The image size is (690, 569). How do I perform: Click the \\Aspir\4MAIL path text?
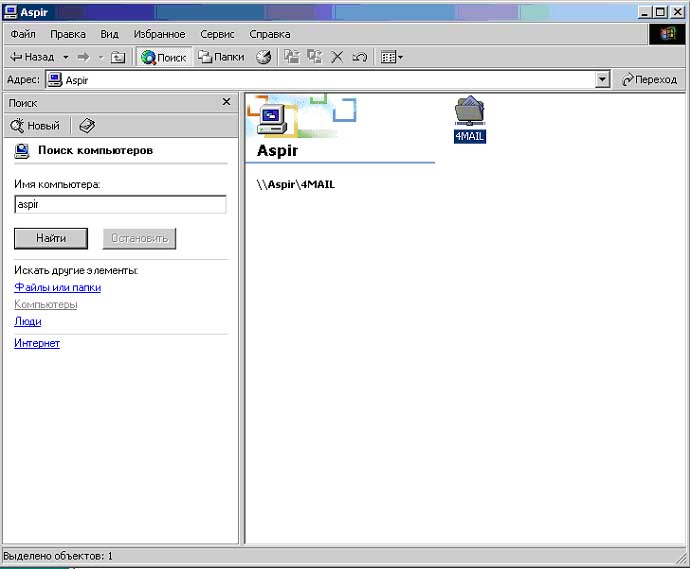click(296, 184)
